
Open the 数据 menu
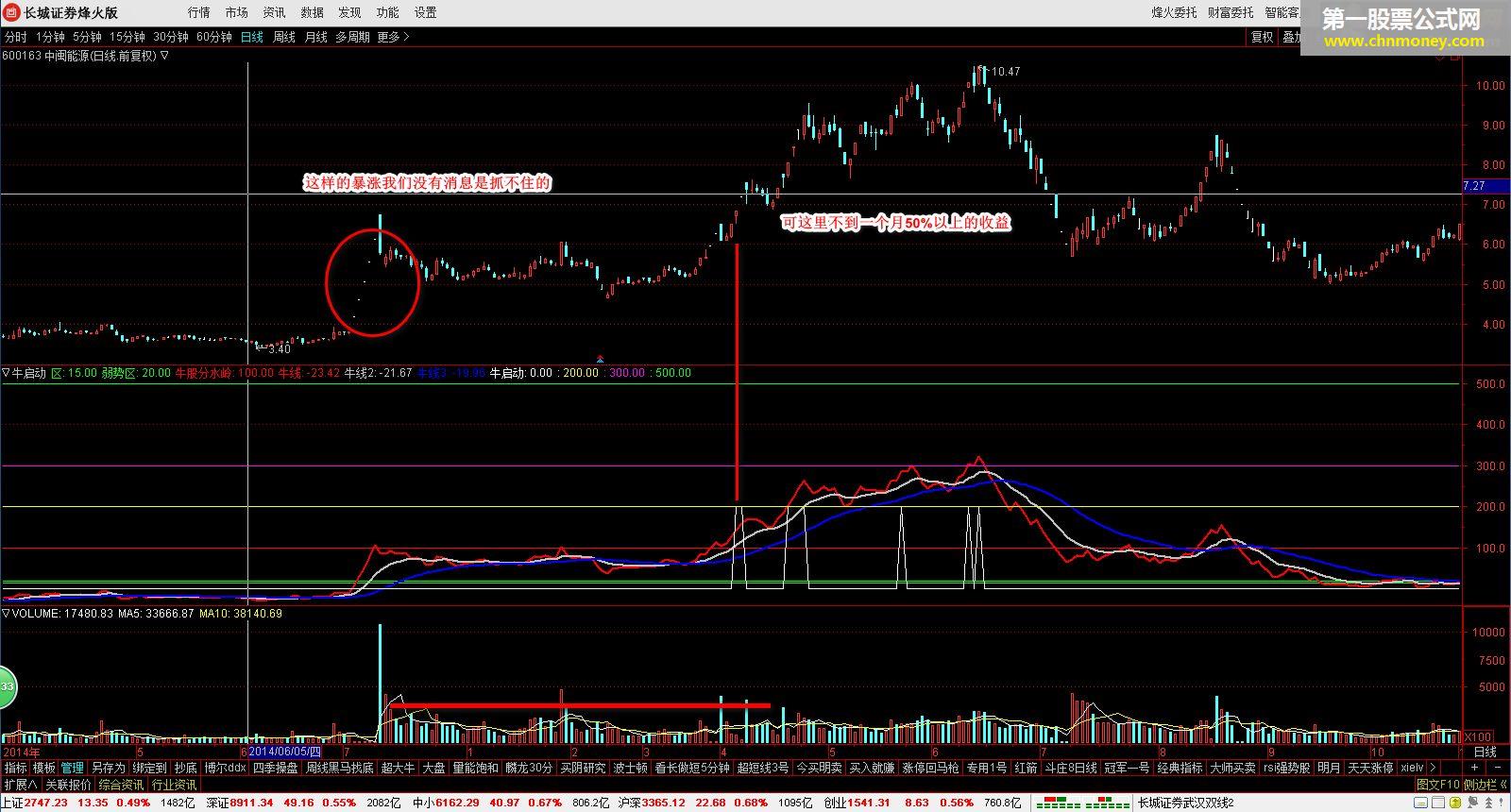click(x=312, y=12)
